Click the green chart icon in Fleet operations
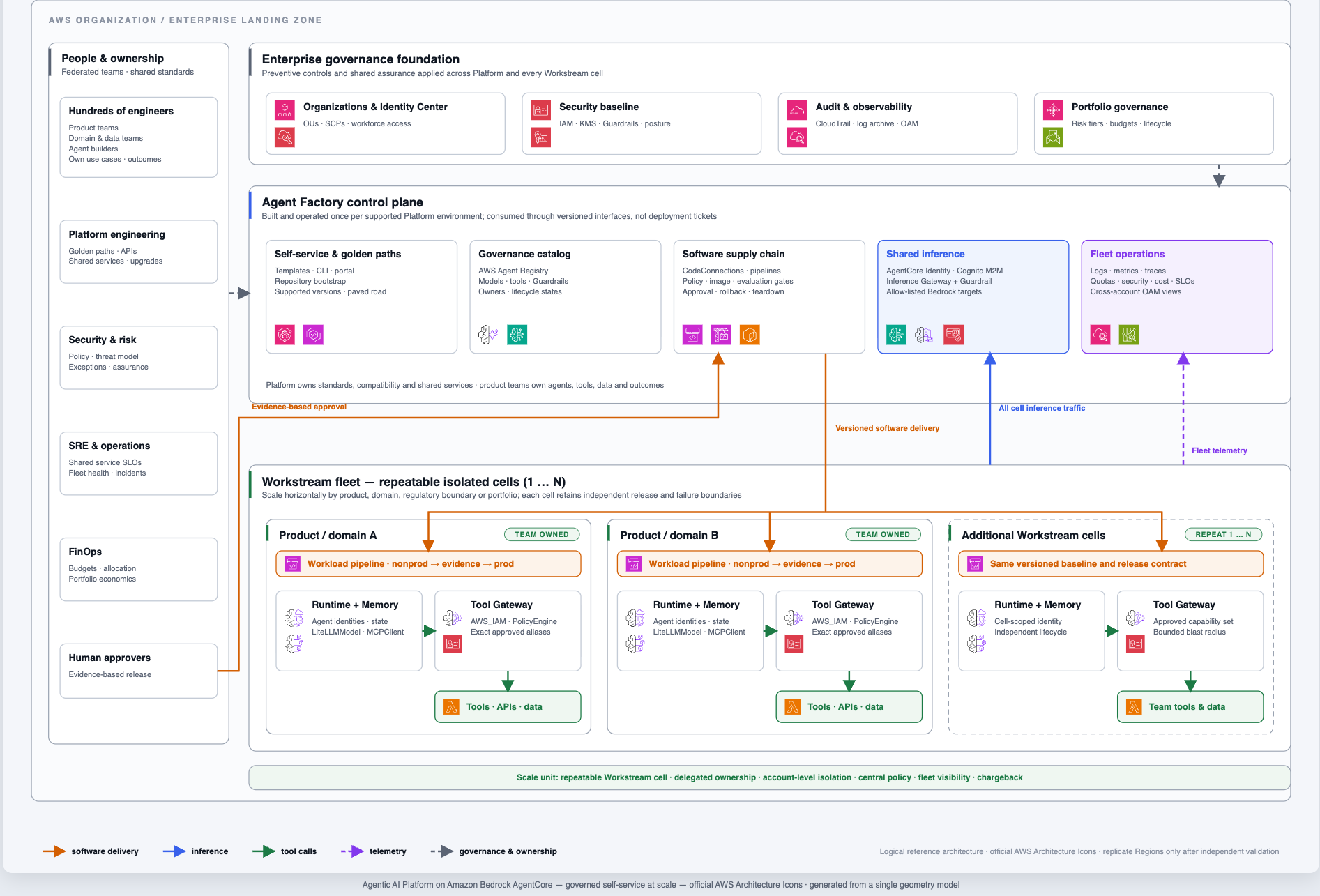The height and width of the screenshot is (896, 1320). [x=1129, y=335]
